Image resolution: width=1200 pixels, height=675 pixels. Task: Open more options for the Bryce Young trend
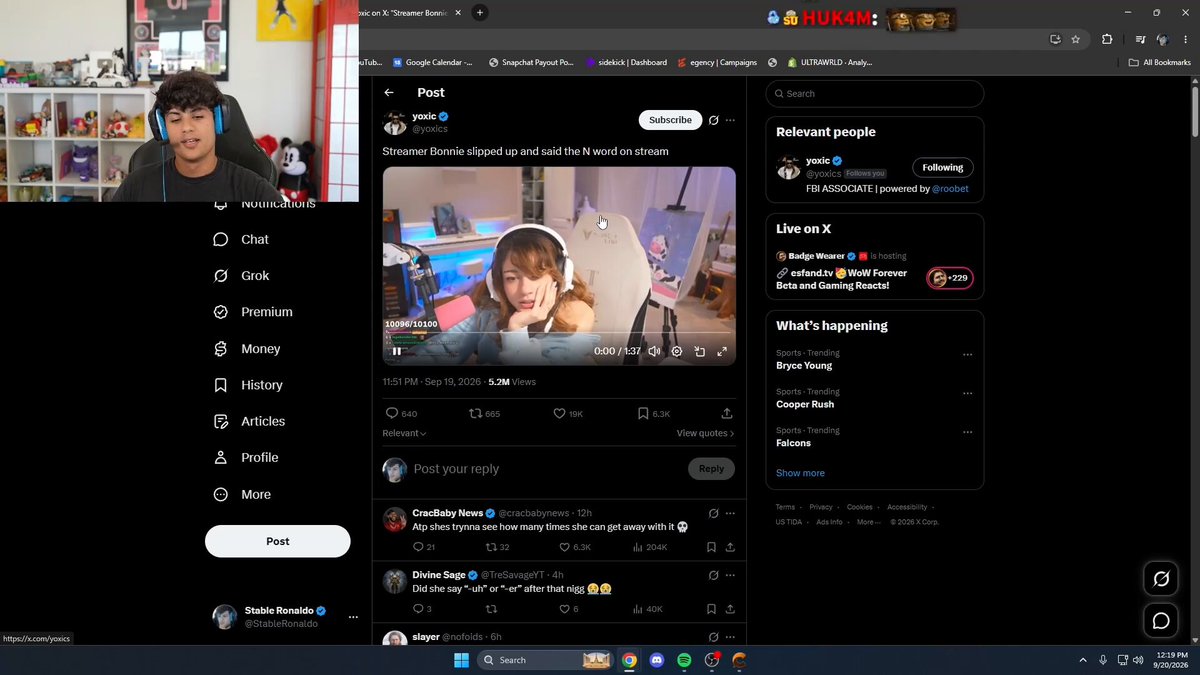click(967, 355)
